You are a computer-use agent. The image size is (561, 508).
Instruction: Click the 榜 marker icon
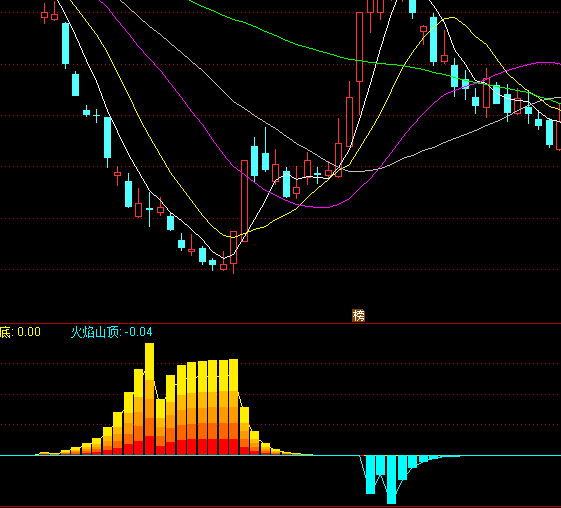[x=358, y=316]
